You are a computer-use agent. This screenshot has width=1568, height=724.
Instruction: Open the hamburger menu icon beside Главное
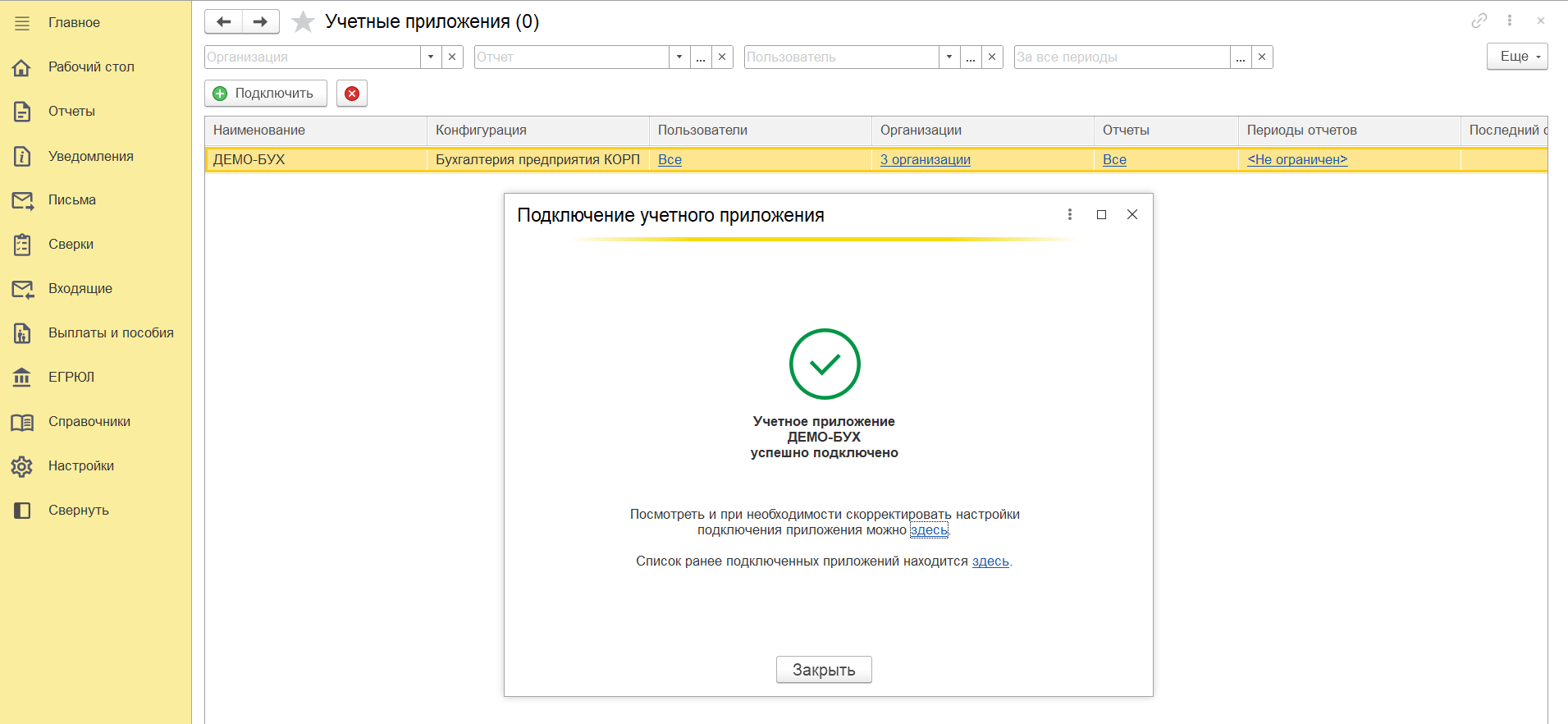coord(22,23)
